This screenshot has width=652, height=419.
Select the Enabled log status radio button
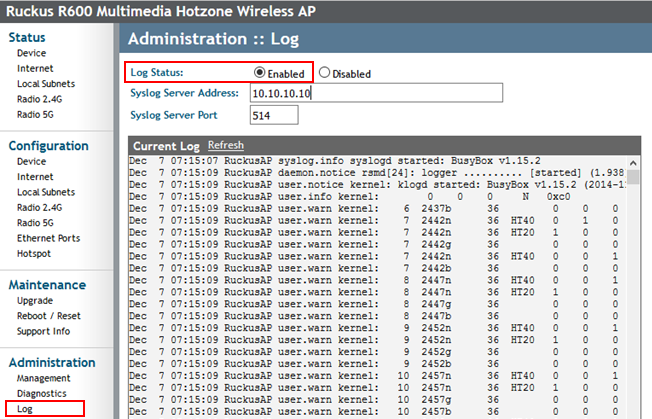tap(259, 73)
